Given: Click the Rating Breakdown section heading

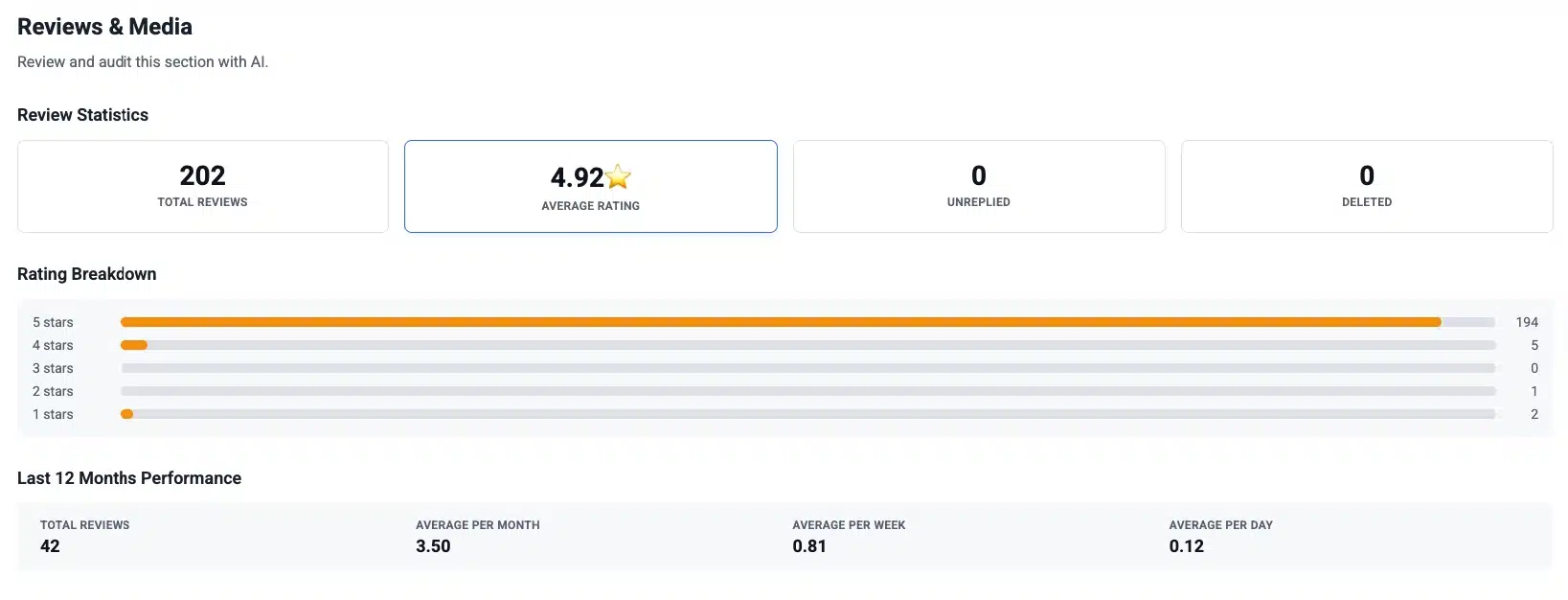Looking at the screenshot, I should pos(86,274).
